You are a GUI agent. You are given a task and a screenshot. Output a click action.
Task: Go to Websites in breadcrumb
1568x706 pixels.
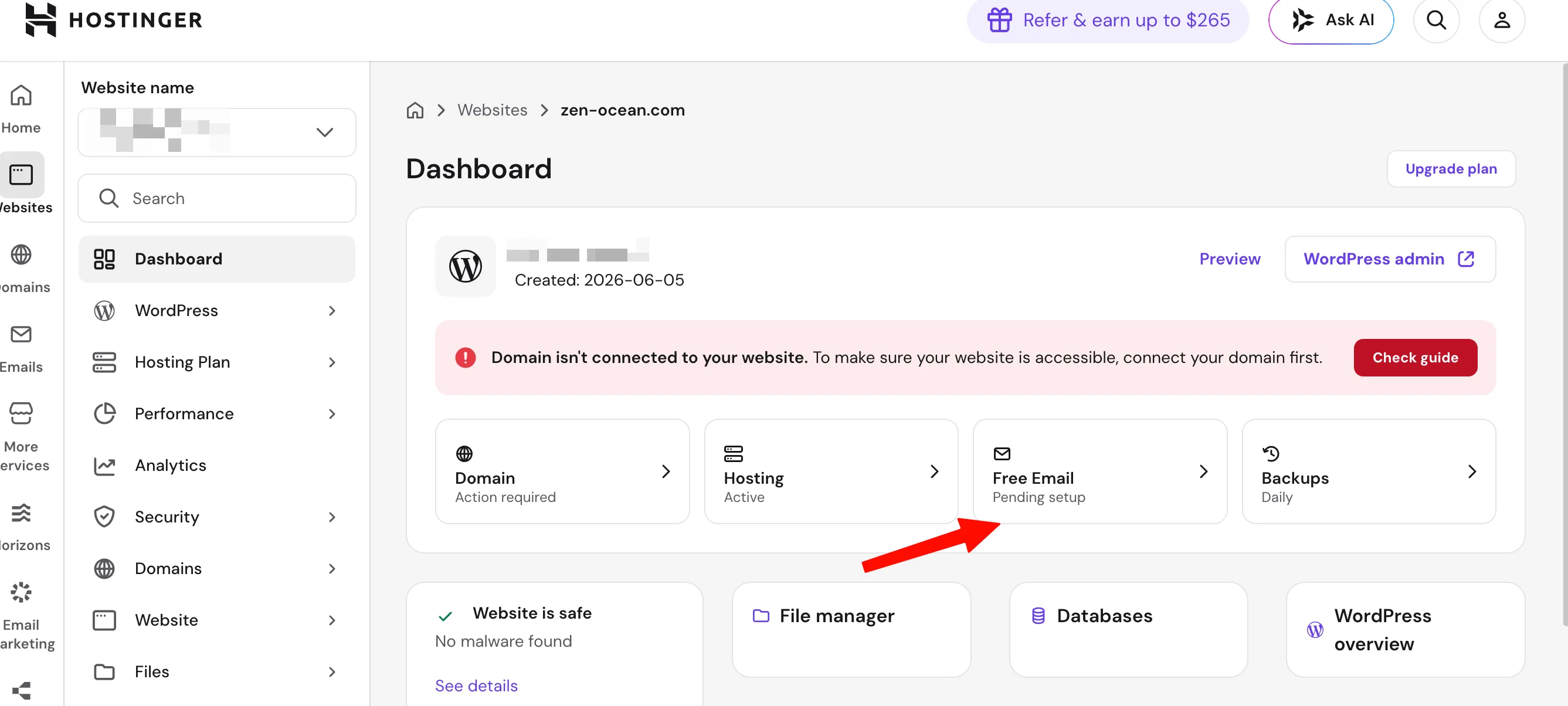coord(492,110)
